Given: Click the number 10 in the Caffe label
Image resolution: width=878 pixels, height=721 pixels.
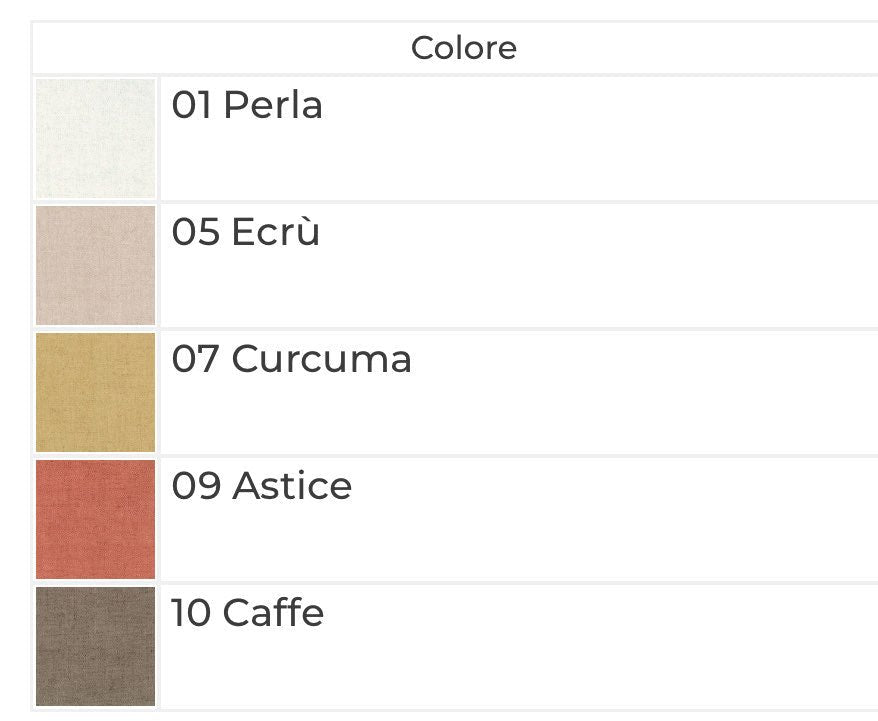Looking at the screenshot, I should (190, 613).
